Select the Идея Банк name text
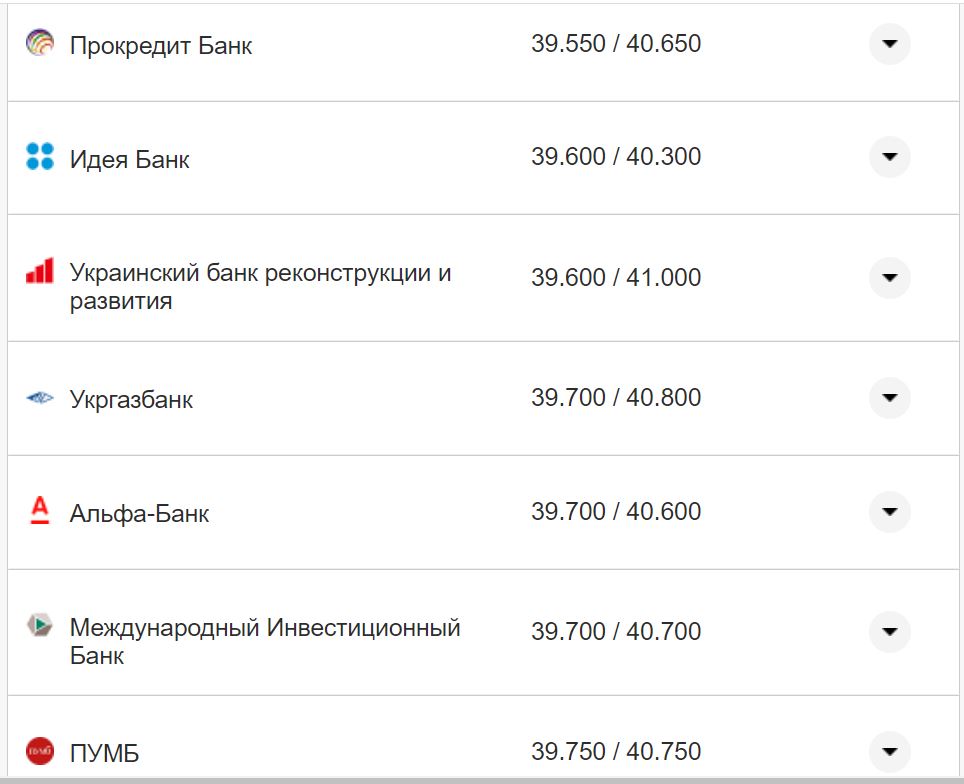This screenshot has width=964, height=784. pyautogui.click(x=128, y=158)
